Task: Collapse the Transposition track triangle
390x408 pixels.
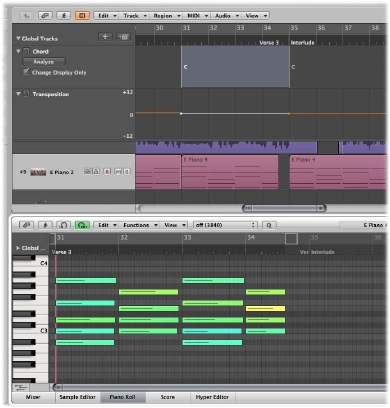Action: (18, 94)
